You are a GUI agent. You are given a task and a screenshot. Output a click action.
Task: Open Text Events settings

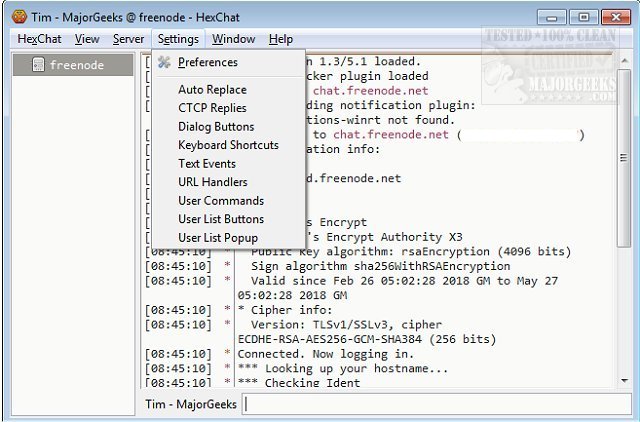click(x=207, y=164)
